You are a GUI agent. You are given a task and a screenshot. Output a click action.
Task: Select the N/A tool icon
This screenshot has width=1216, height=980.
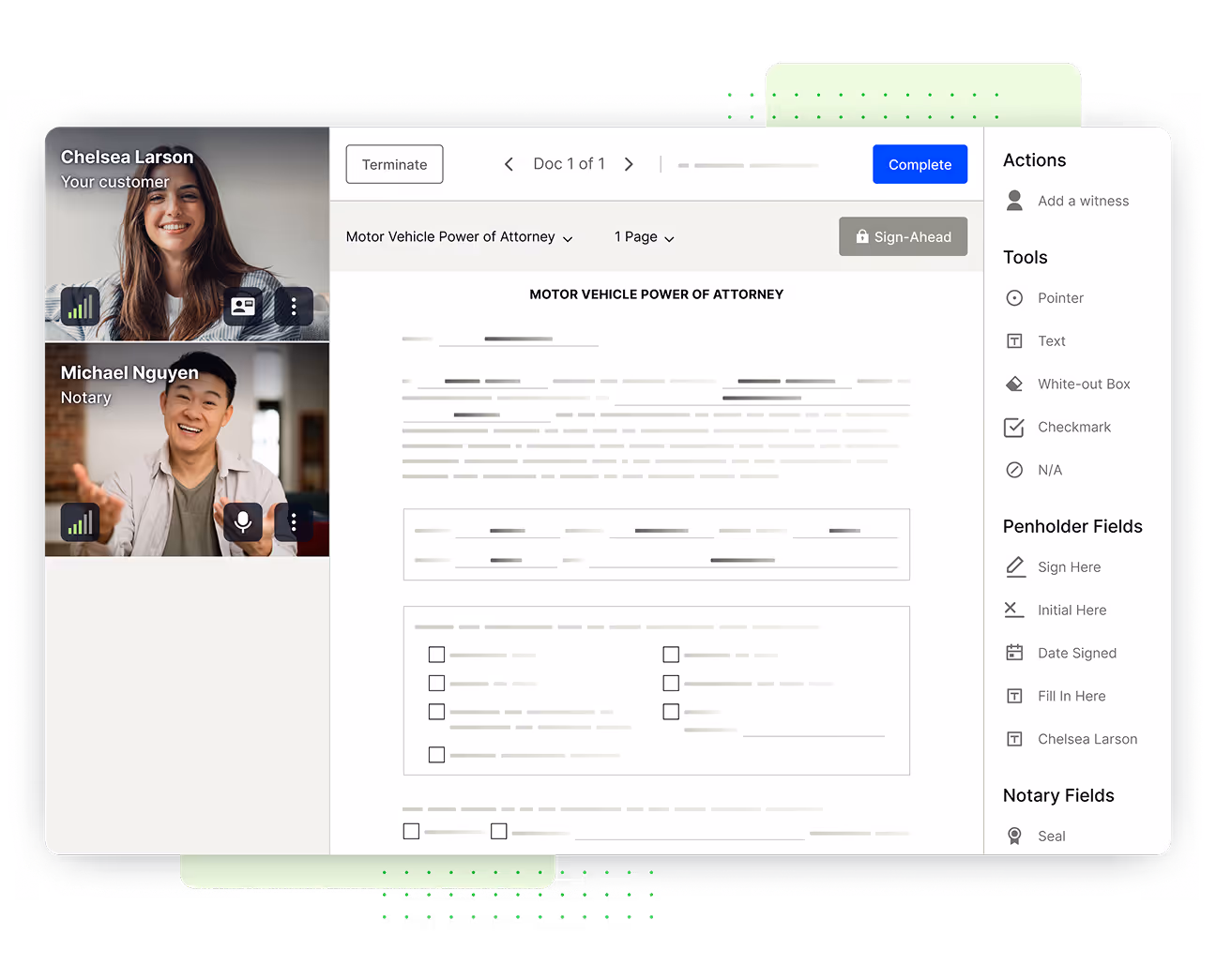[1014, 471]
